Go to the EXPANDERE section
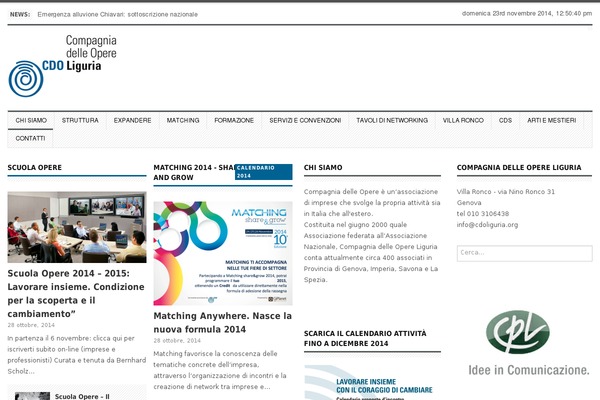Screen dimensions: 600x400 pyautogui.click(x=132, y=121)
